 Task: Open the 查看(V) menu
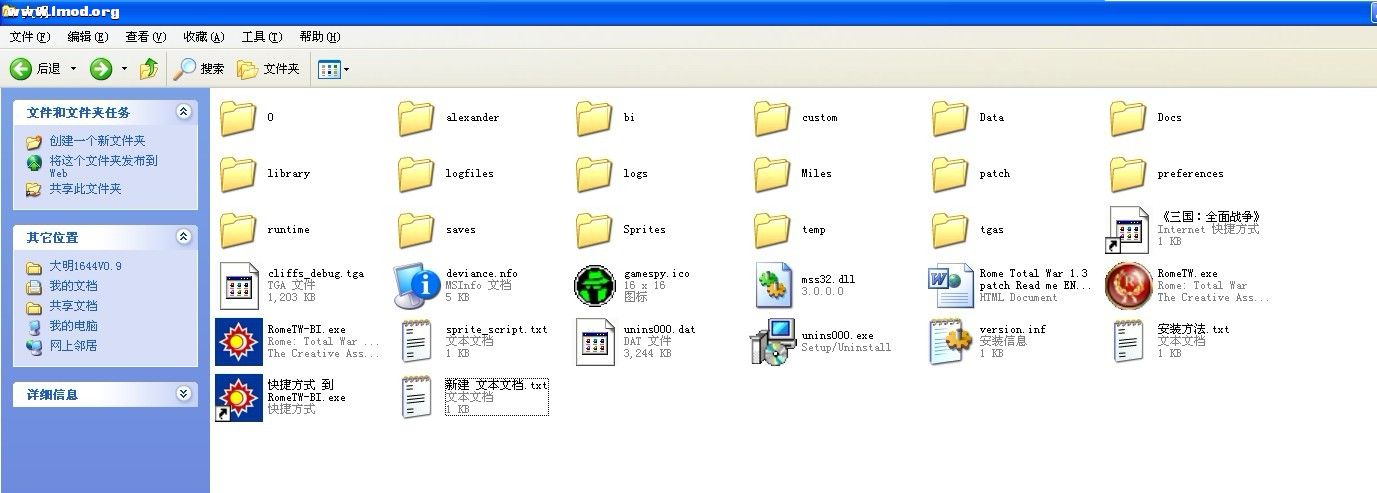click(x=145, y=37)
